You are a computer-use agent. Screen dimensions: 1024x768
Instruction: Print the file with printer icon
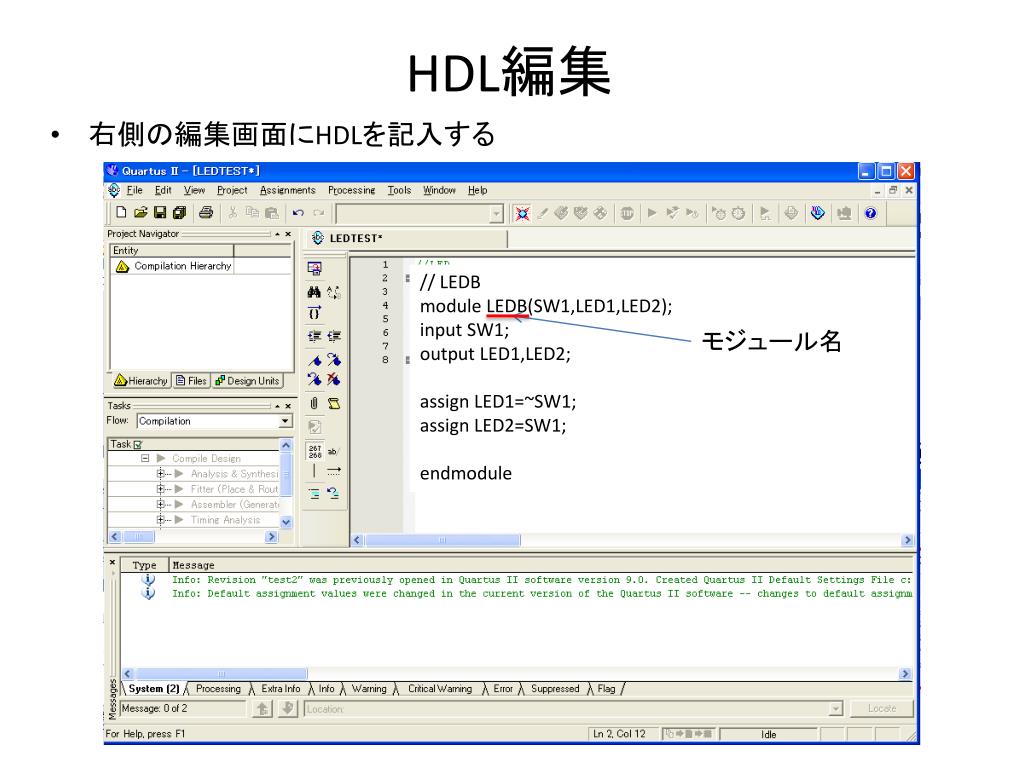[x=206, y=212]
